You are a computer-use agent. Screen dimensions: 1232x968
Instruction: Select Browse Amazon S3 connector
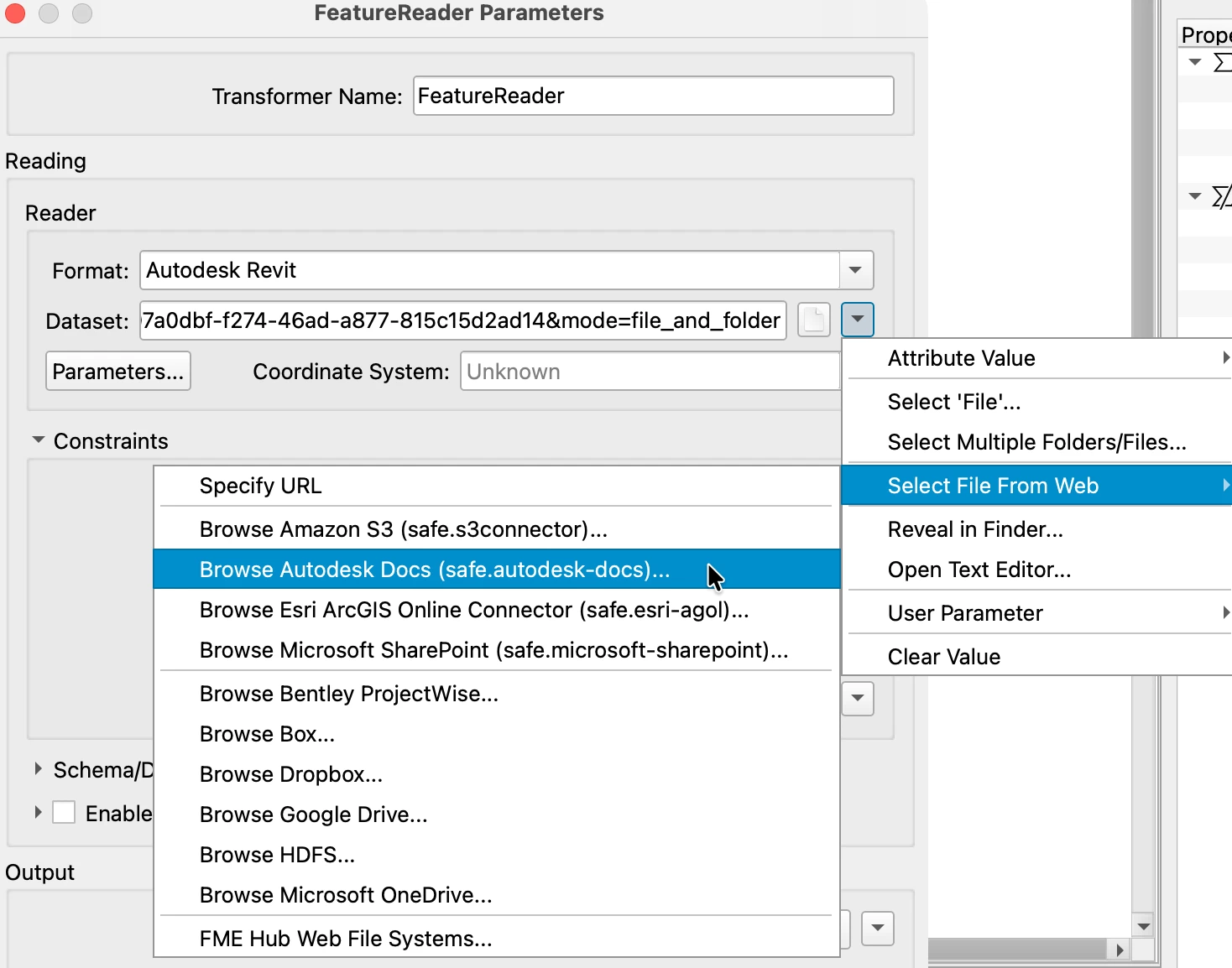pos(497,529)
